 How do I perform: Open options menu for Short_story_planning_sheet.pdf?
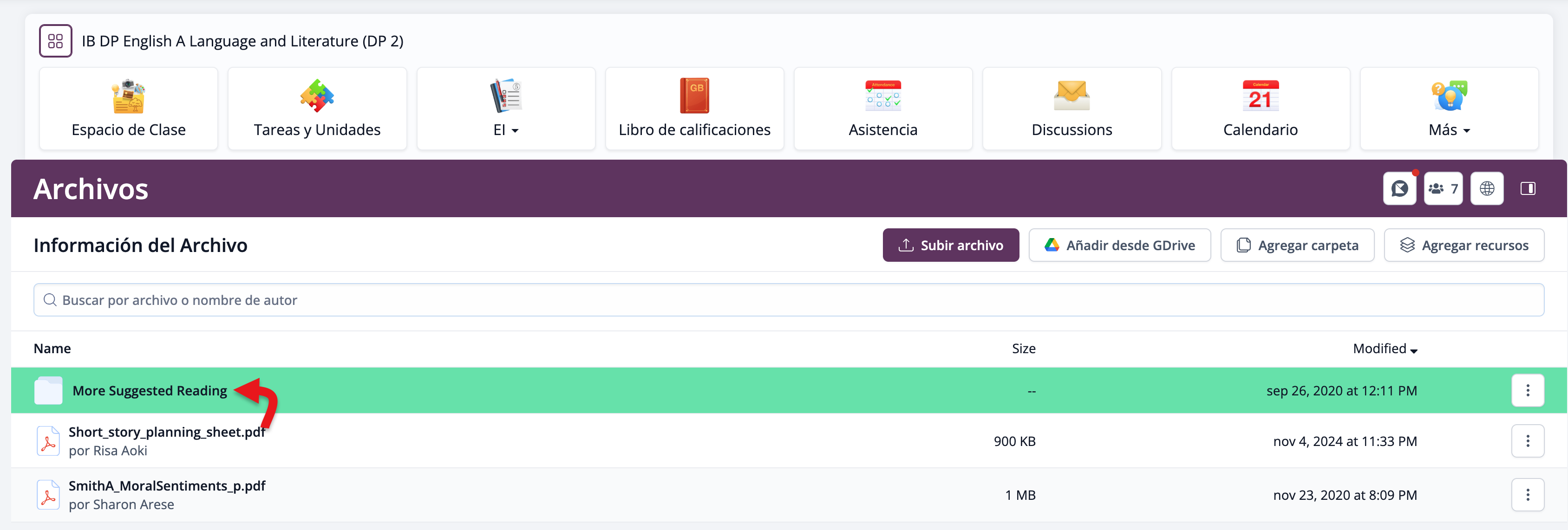coord(1527,441)
